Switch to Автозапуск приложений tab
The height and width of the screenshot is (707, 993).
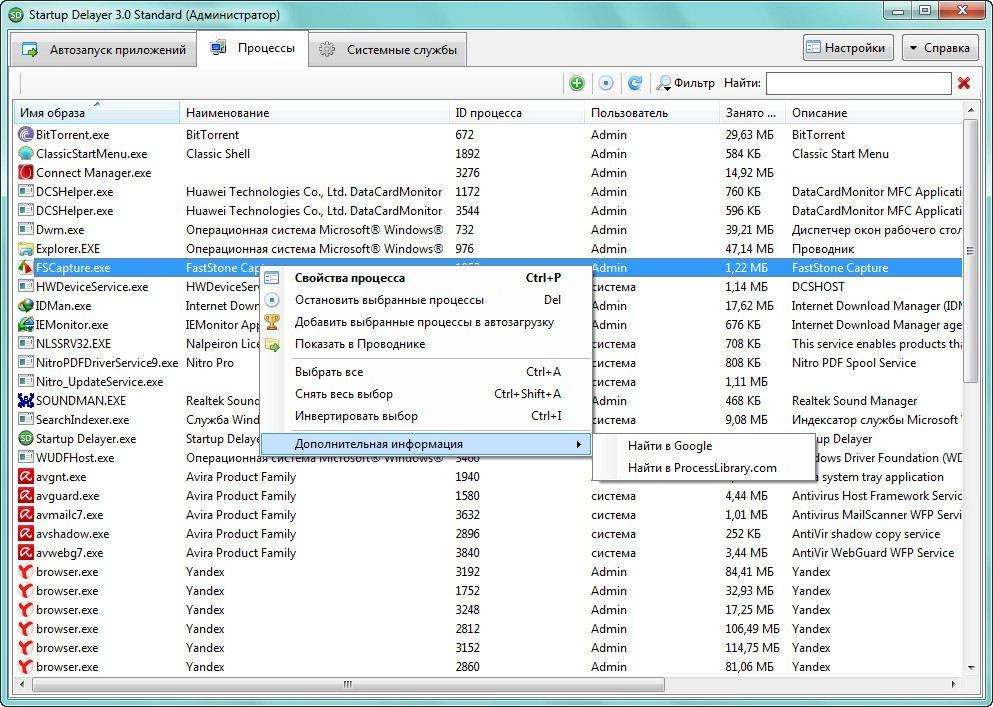104,49
